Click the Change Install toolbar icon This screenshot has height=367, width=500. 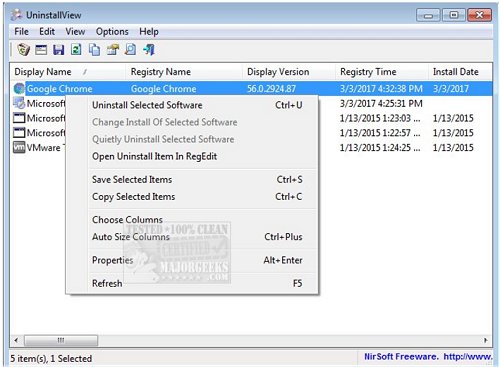(41, 50)
